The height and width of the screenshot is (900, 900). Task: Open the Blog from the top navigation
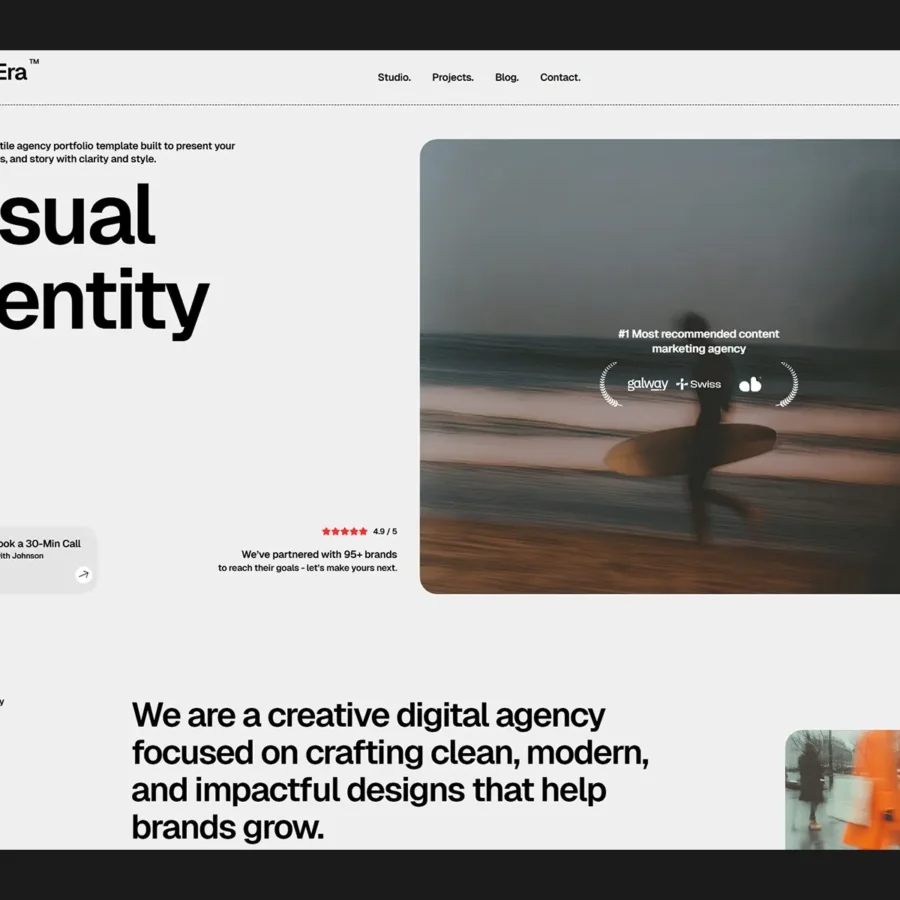[x=506, y=77]
